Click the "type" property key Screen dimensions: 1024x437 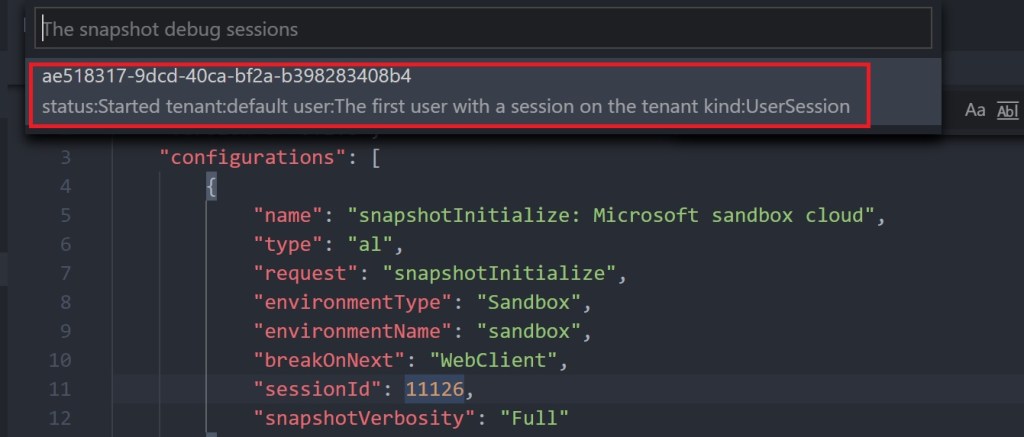292,244
